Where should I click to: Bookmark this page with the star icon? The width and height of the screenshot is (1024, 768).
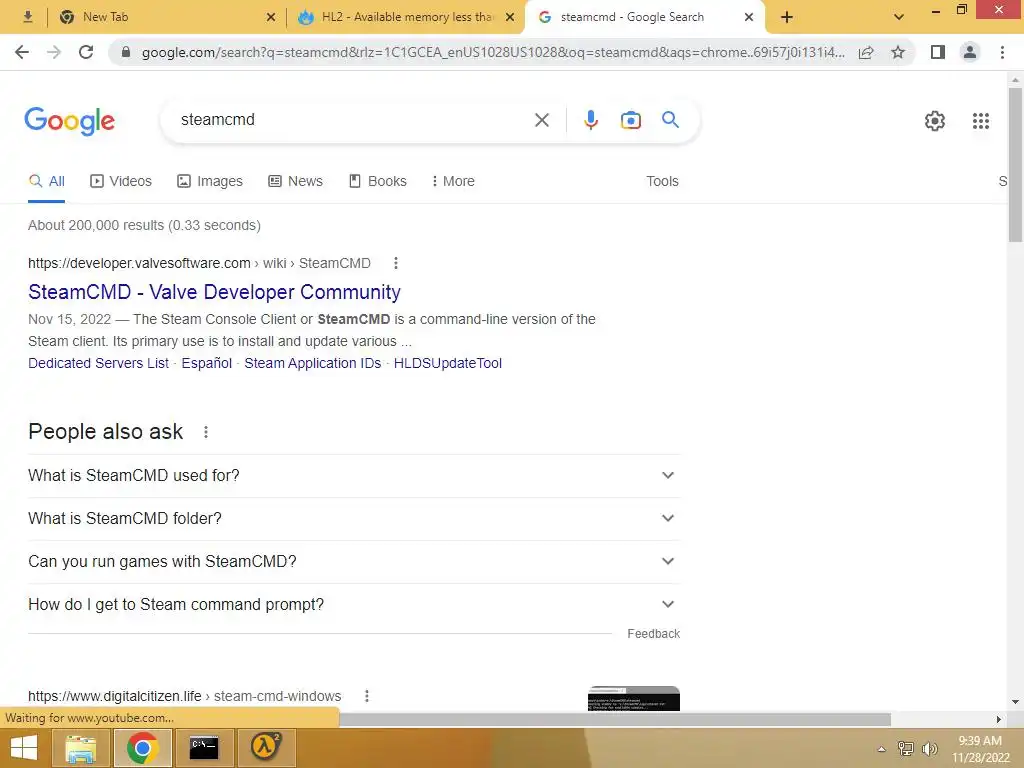[x=898, y=52]
